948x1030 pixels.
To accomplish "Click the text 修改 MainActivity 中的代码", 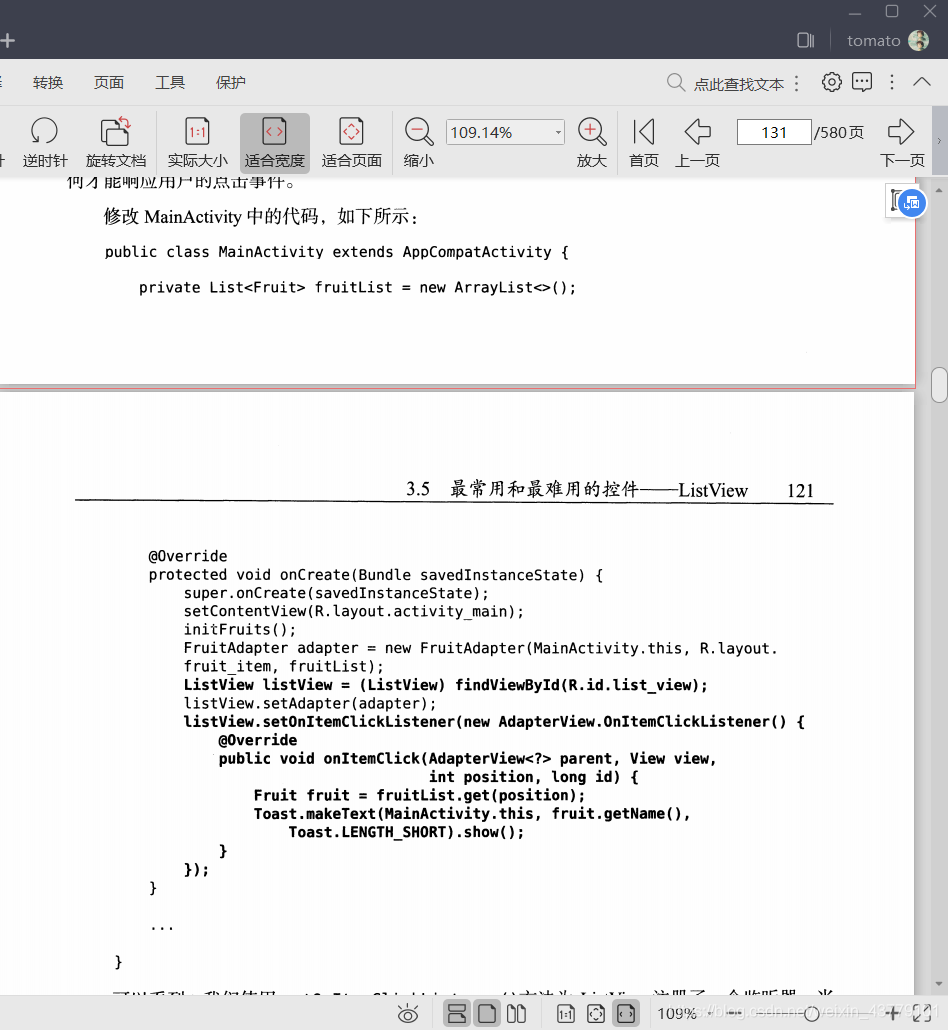I will coord(212,216).
